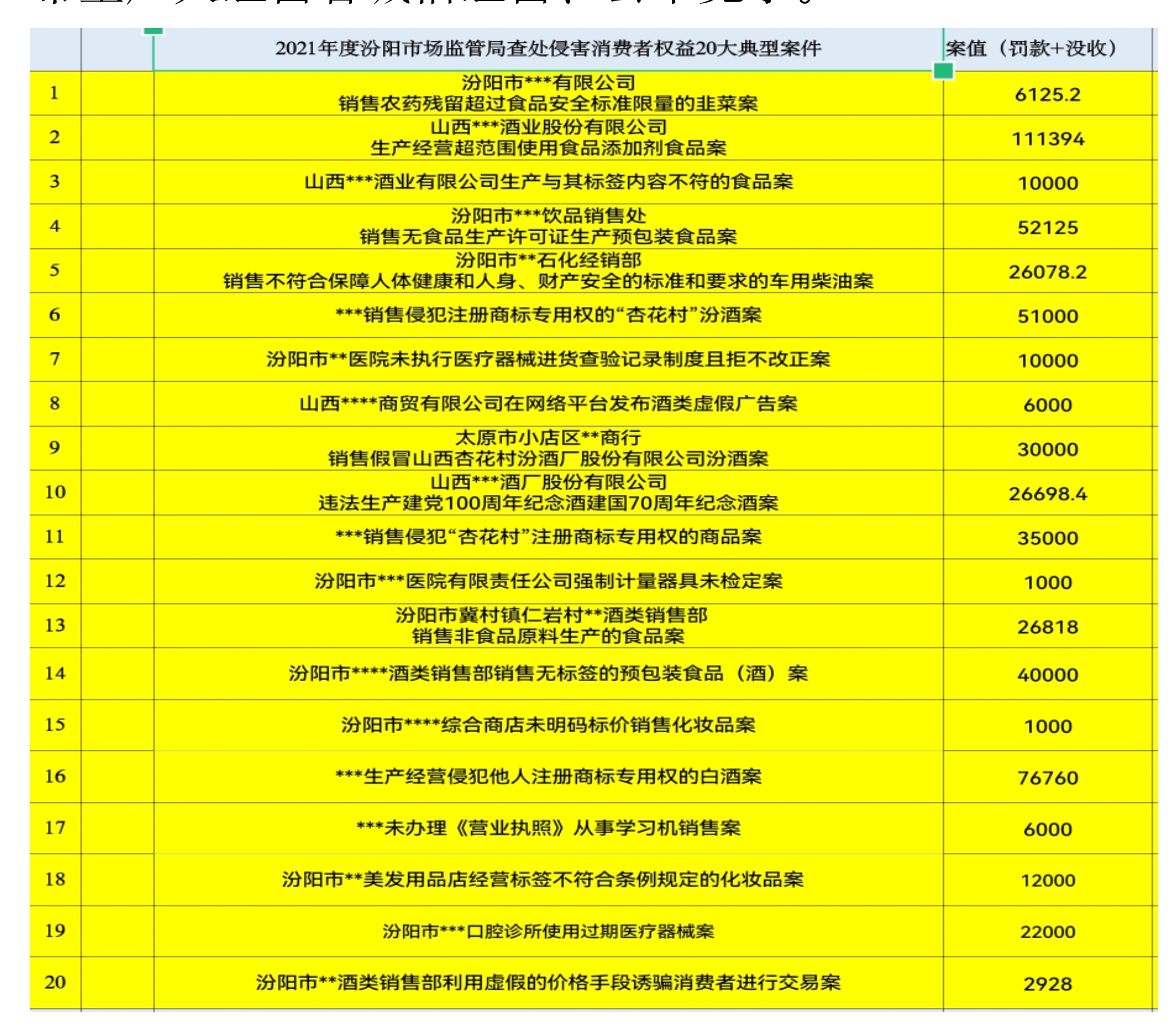The width and height of the screenshot is (1176, 1026).
Task: Select the 未办理《营业执照》从事学习机销售案 cell
Action: click(548, 828)
